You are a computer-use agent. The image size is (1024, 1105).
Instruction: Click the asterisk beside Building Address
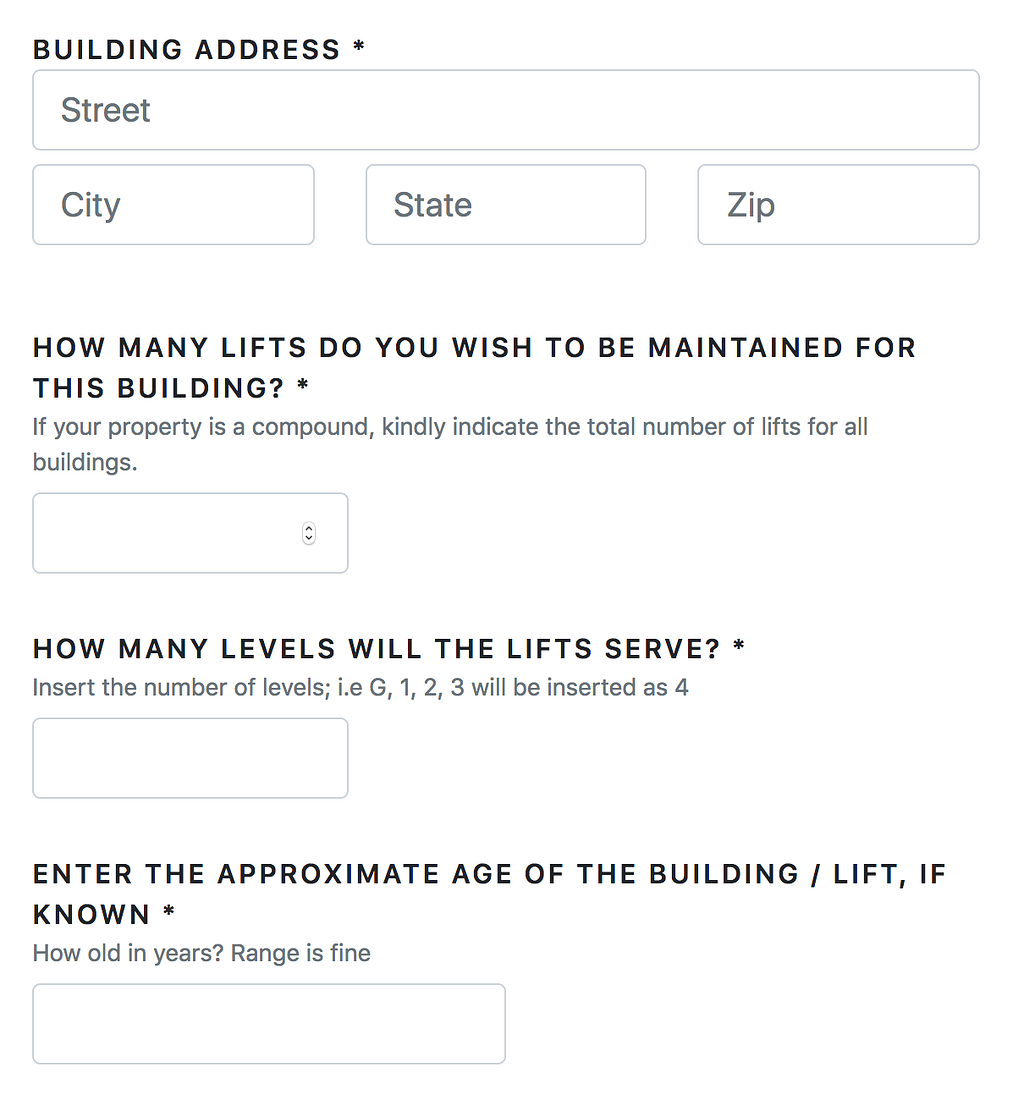pos(358,49)
